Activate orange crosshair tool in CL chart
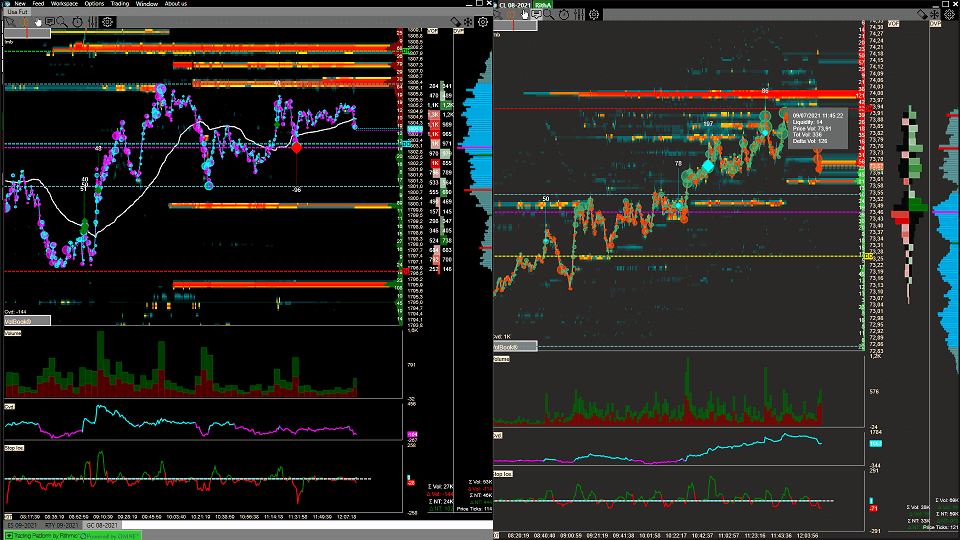The height and width of the screenshot is (540, 960). [x=511, y=14]
